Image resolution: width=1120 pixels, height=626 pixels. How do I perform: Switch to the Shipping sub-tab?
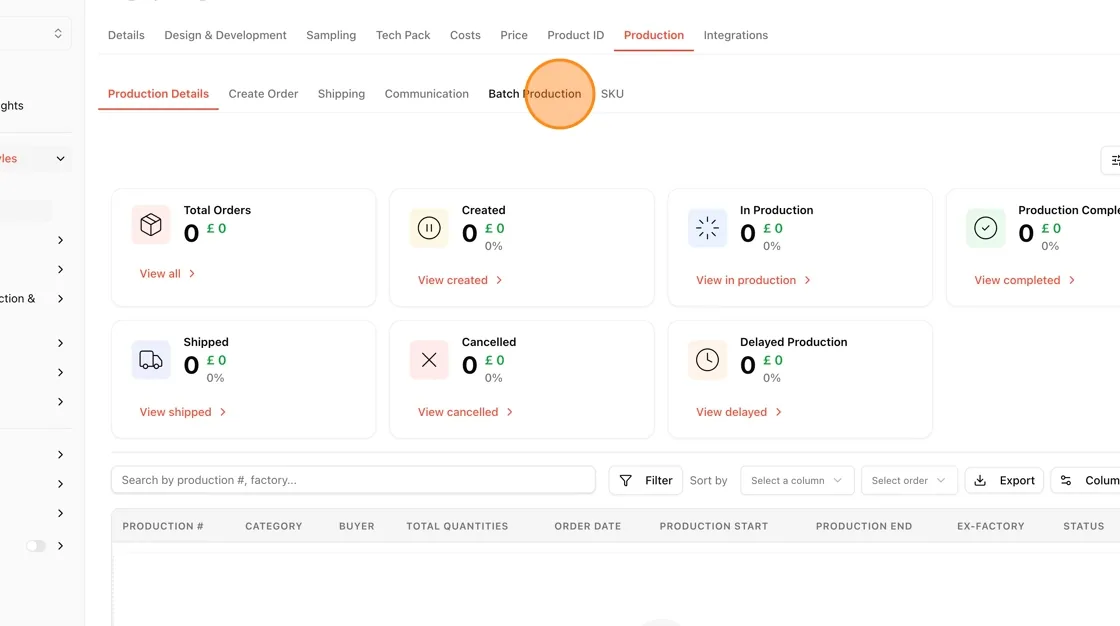point(341,94)
